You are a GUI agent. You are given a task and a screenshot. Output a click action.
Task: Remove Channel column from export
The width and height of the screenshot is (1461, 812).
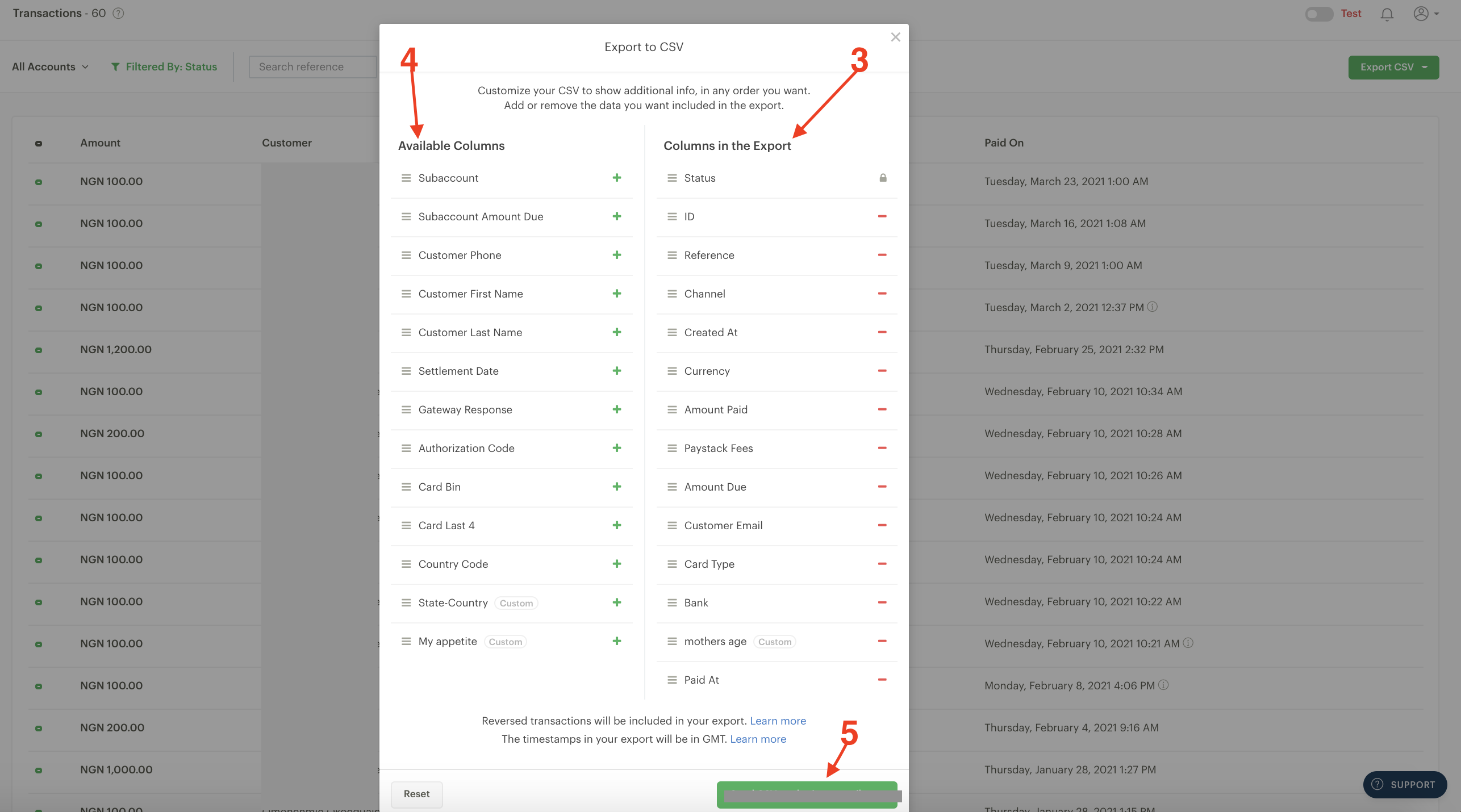(x=882, y=294)
